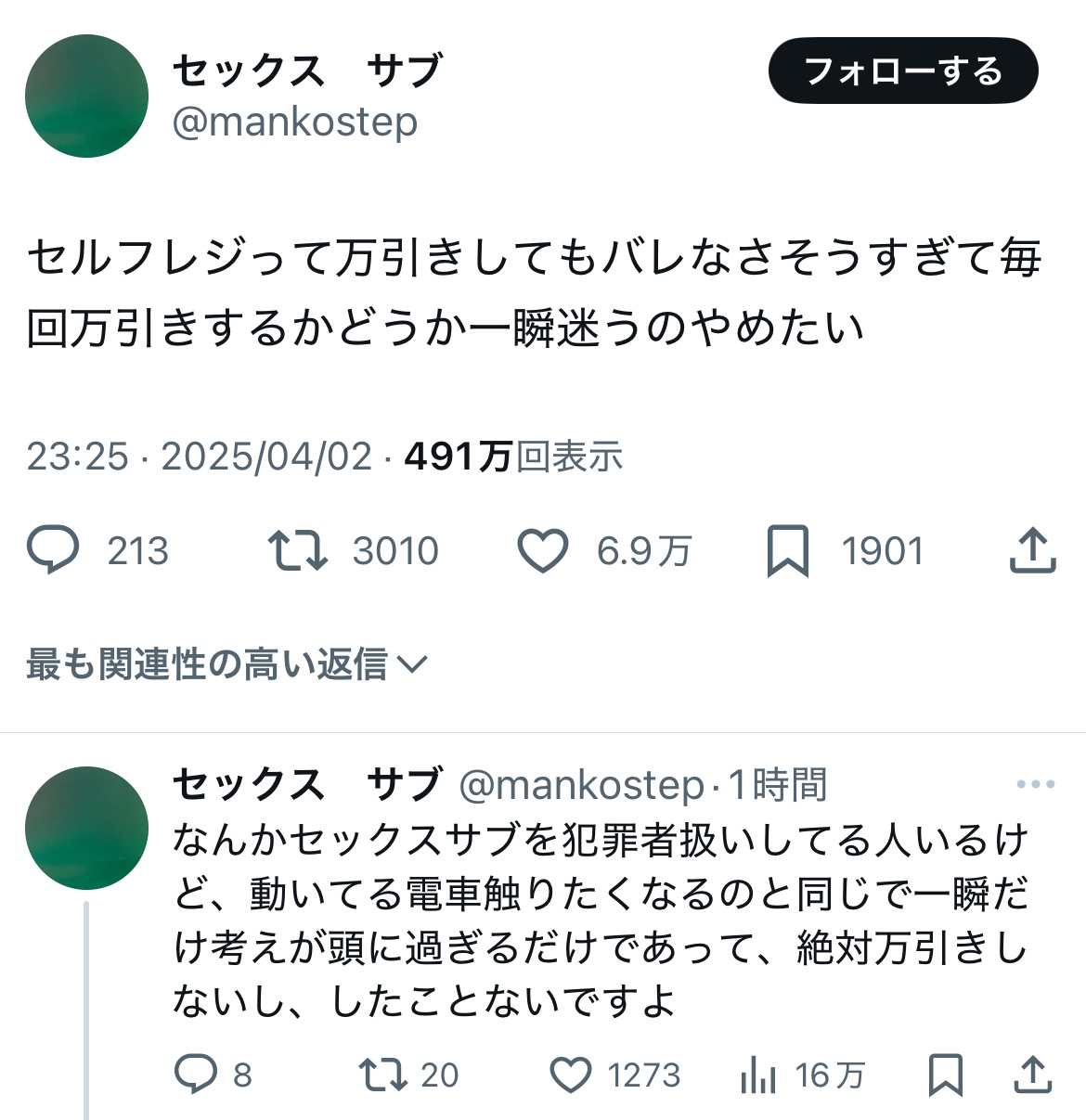Open the main tweet author's profile picture

pyautogui.click(x=86, y=96)
